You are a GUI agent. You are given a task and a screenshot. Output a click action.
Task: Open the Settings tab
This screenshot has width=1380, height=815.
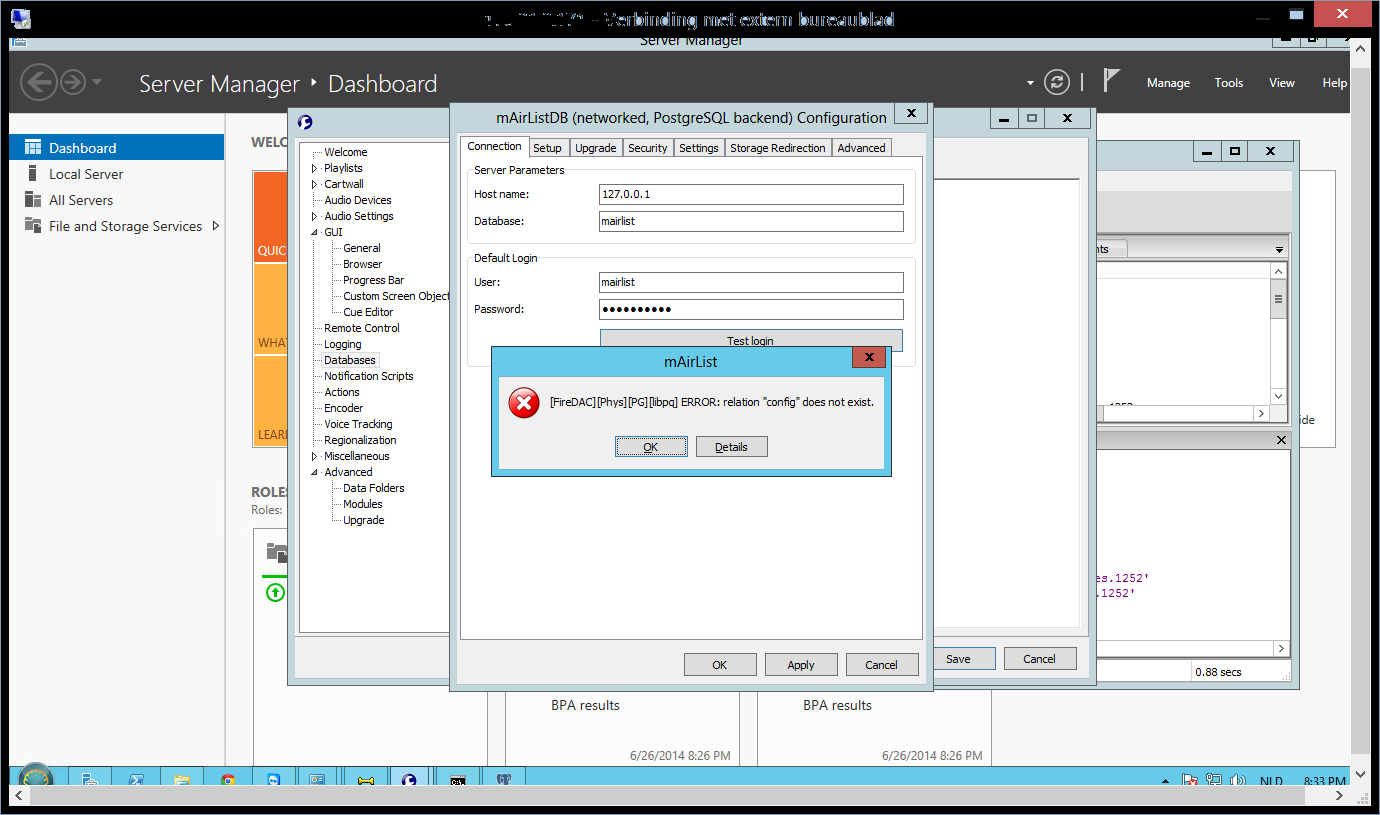point(699,147)
